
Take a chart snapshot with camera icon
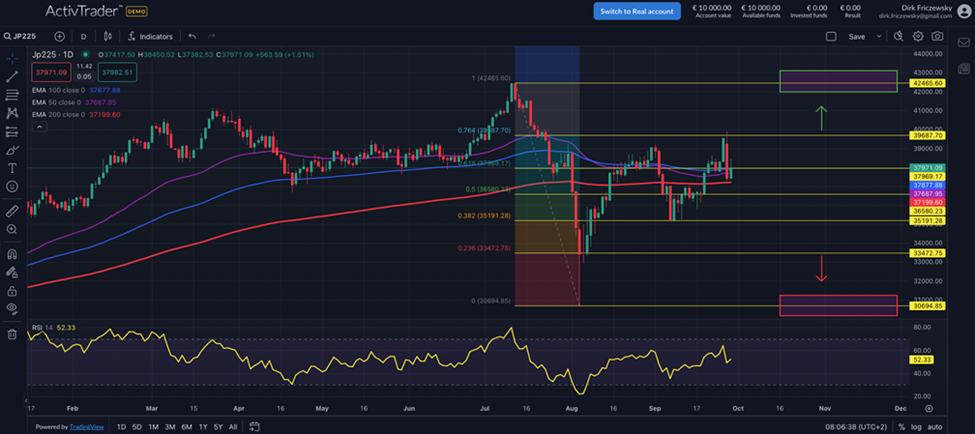tap(937, 36)
